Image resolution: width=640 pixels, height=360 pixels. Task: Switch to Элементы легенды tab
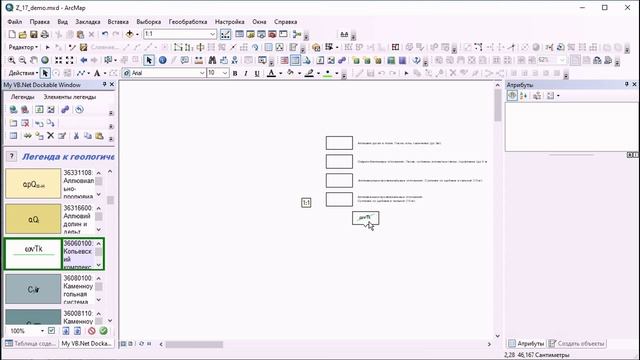click(x=70, y=97)
